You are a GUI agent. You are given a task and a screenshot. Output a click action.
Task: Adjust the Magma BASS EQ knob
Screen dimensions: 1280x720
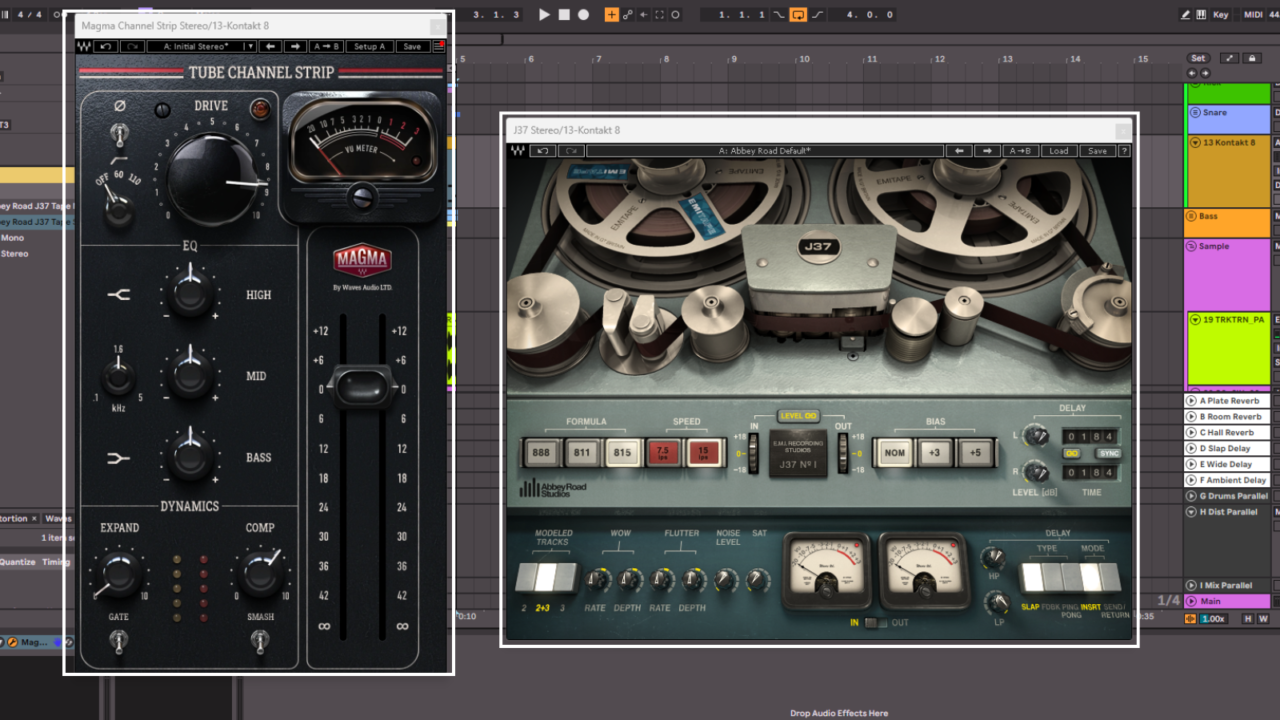tap(189, 456)
